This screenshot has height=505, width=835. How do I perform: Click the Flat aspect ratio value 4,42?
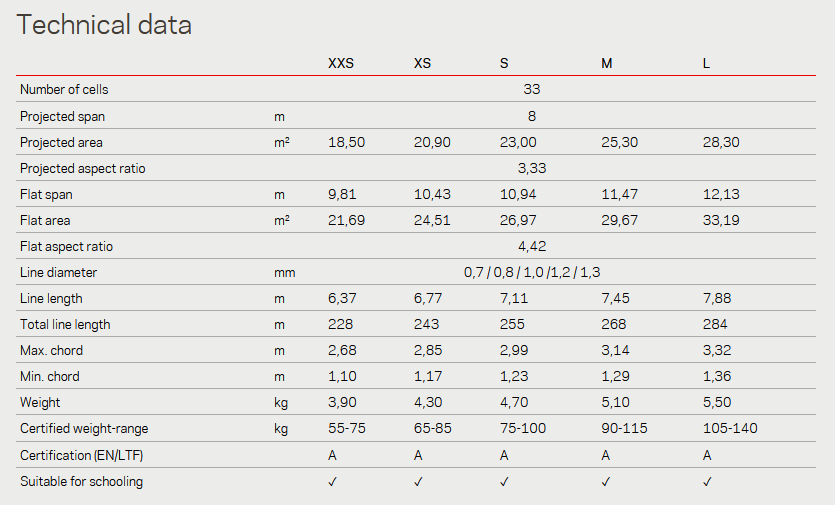click(532, 246)
